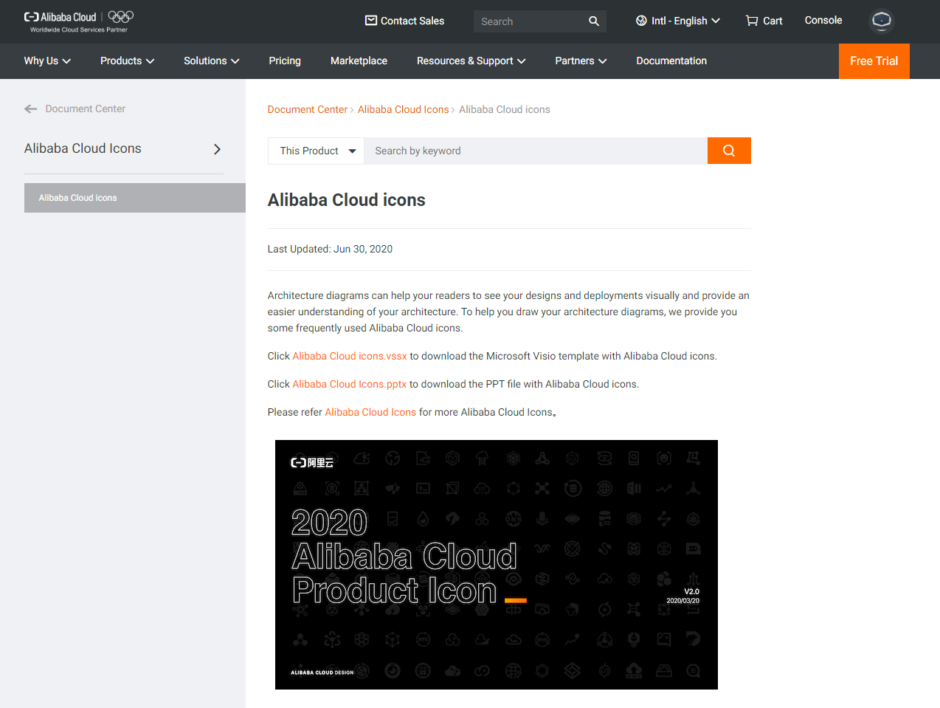This screenshot has width=940, height=708.
Task: Expand the Products dropdown menu
Action: (126, 60)
